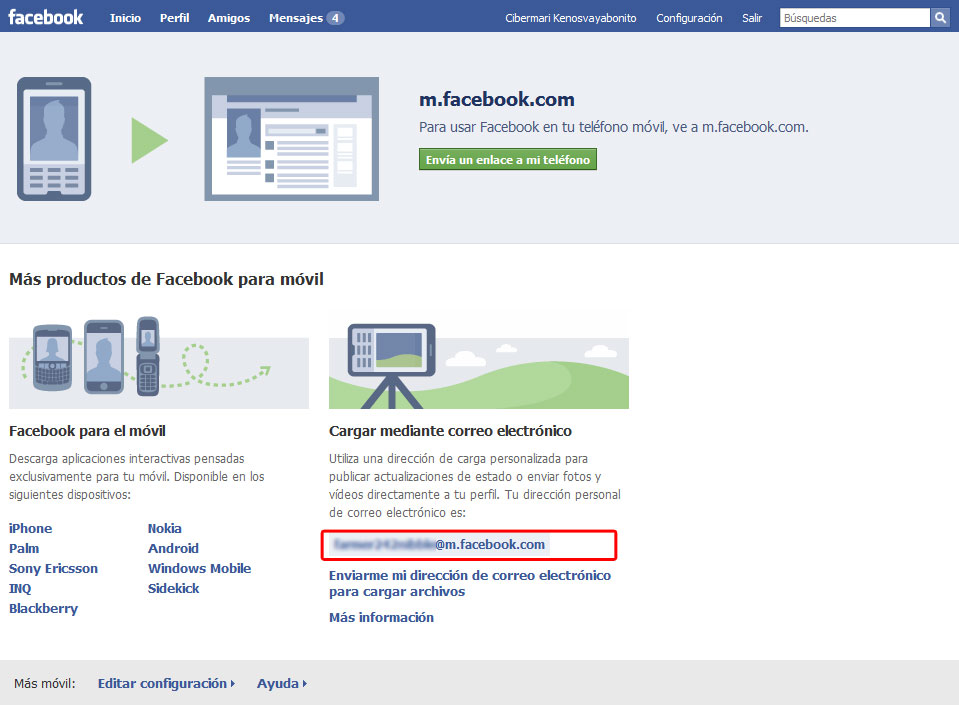959x705 pixels.
Task: Open Configuración in the top bar
Action: tap(689, 18)
